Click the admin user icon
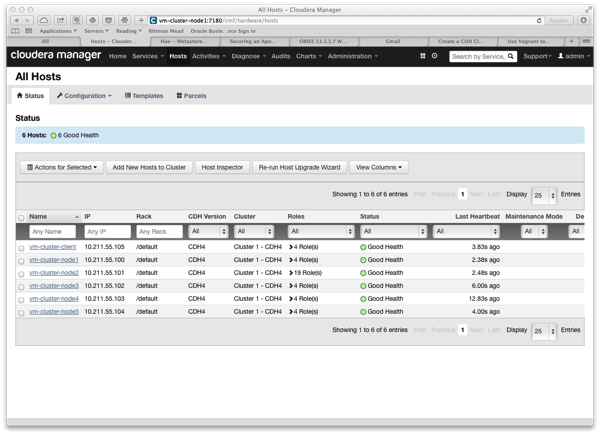Viewport: 600px width, 435px height. coord(561,56)
